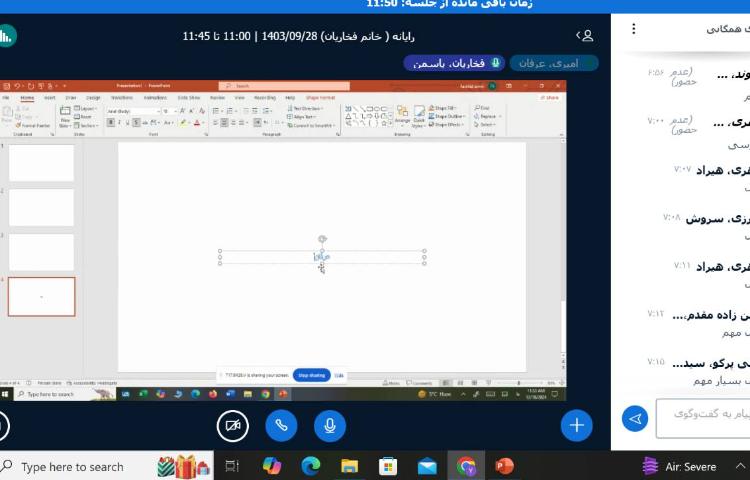
Task: Click Undo in PowerPoint quick access toolbar
Action: [x=17, y=86]
